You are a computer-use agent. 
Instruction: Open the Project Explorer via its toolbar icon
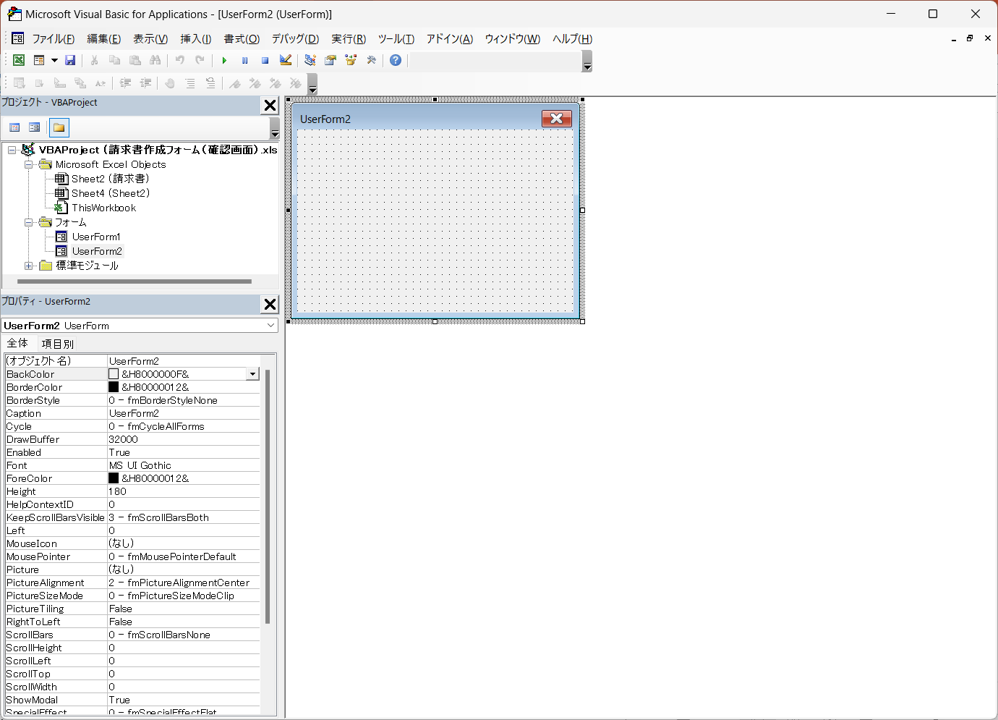click(x=310, y=60)
